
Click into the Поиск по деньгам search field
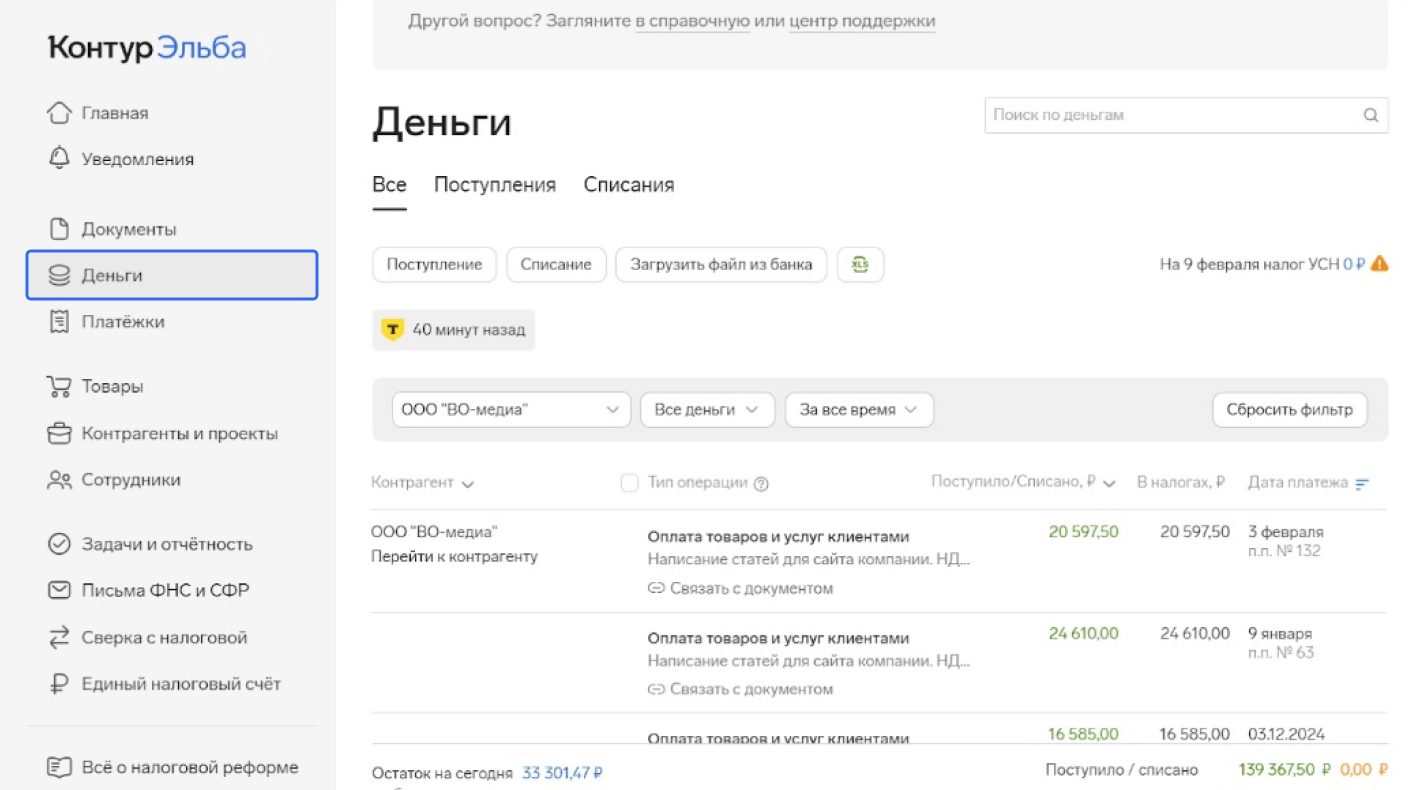point(1170,115)
